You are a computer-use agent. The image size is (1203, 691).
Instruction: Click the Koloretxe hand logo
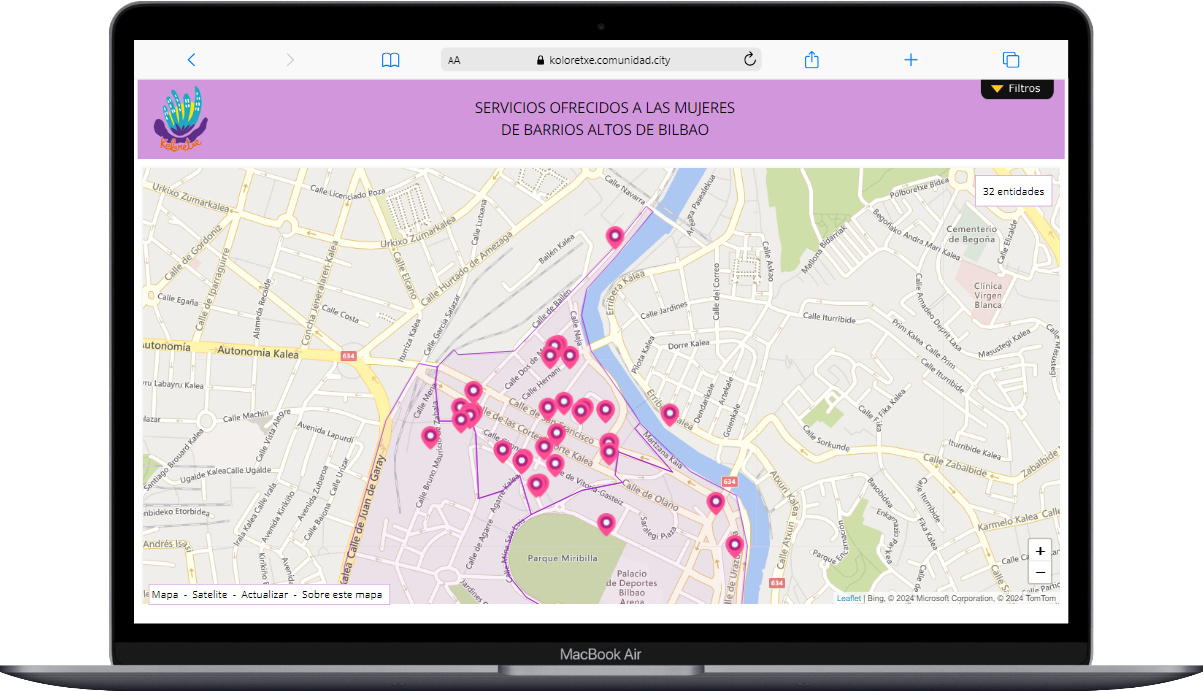click(x=180, y=118)
